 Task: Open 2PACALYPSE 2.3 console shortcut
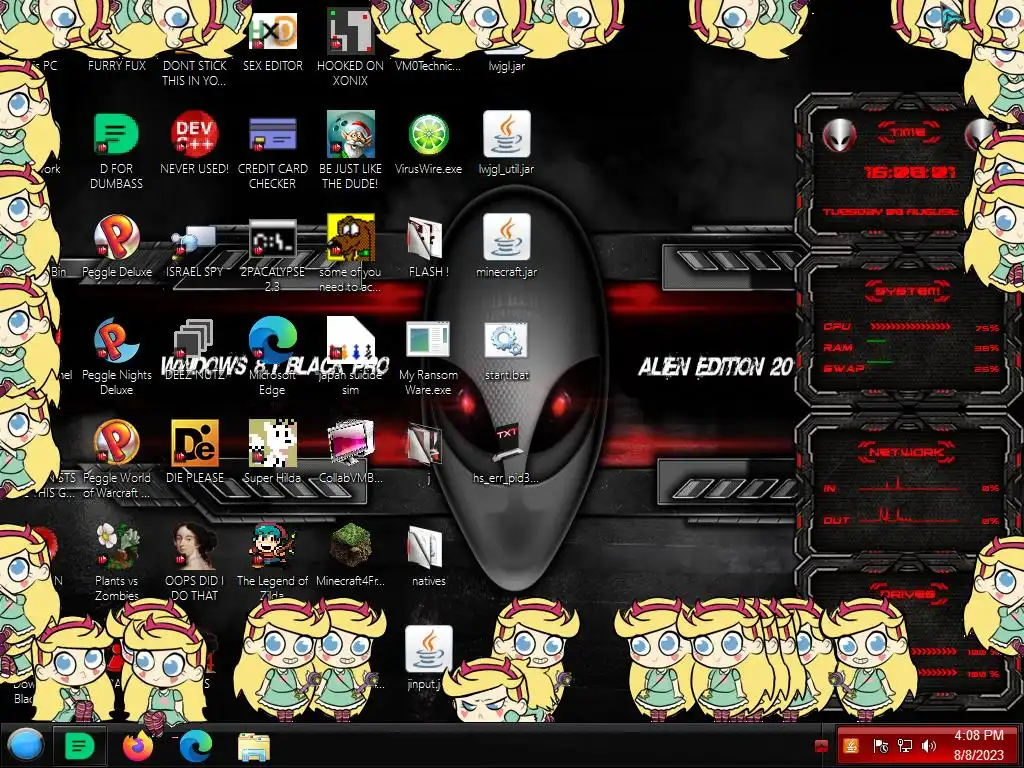point(273,239)
